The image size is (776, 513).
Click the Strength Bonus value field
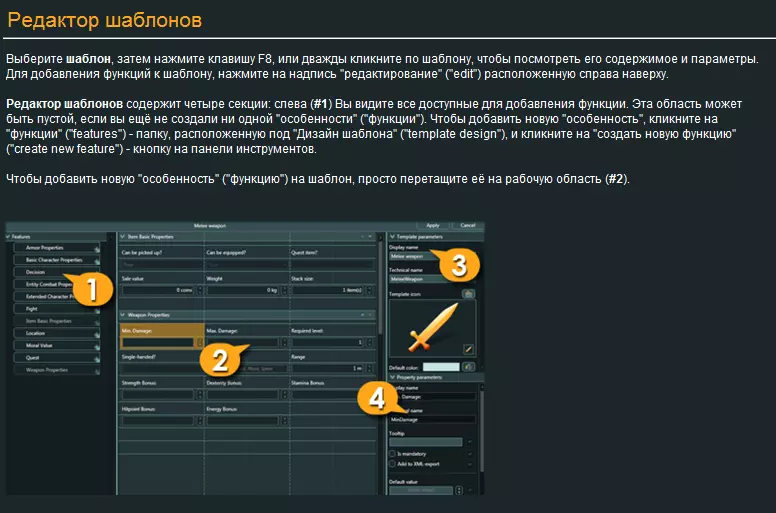coord(158,394)
